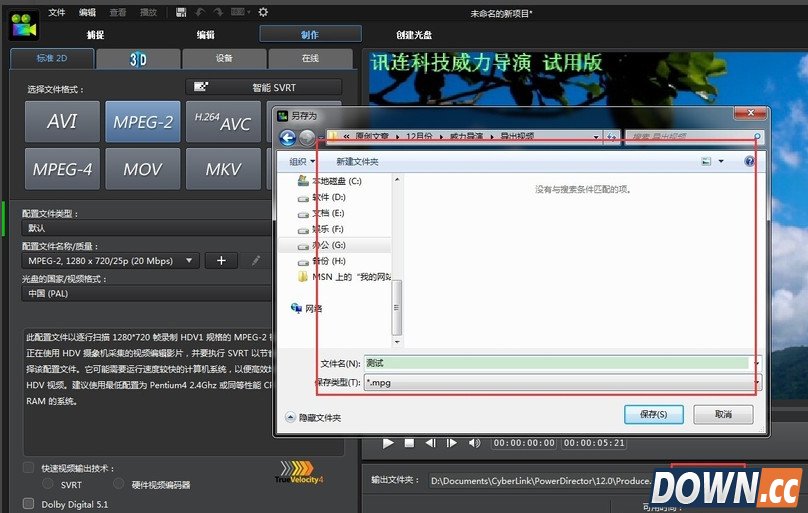Select the 3D output tab
This screenshot has width=808, height=513.
click(138, 59)
